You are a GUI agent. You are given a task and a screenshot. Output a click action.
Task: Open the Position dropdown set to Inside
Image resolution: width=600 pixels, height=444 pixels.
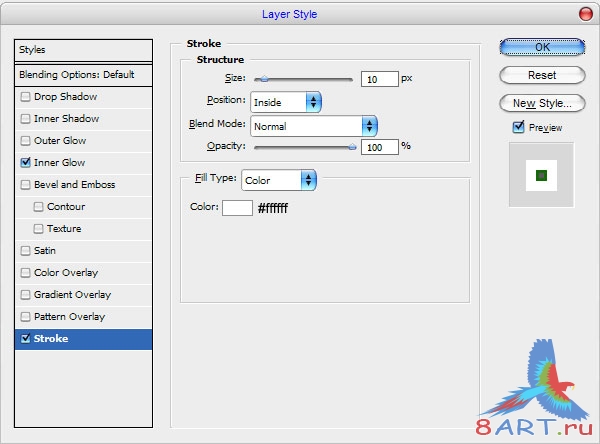pyautogui.click(x=285, y=102)
